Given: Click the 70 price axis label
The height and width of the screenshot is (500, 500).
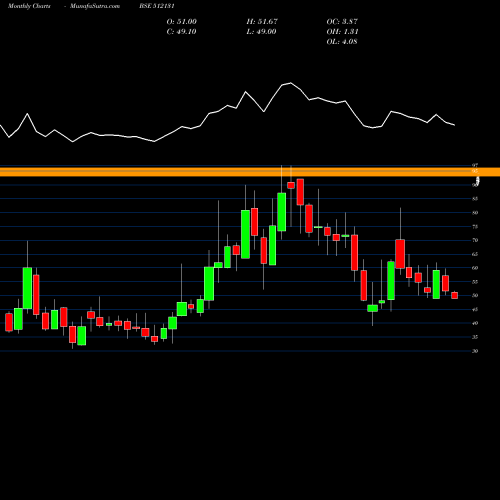Looking at the screenshot, I should coord(475,240).
